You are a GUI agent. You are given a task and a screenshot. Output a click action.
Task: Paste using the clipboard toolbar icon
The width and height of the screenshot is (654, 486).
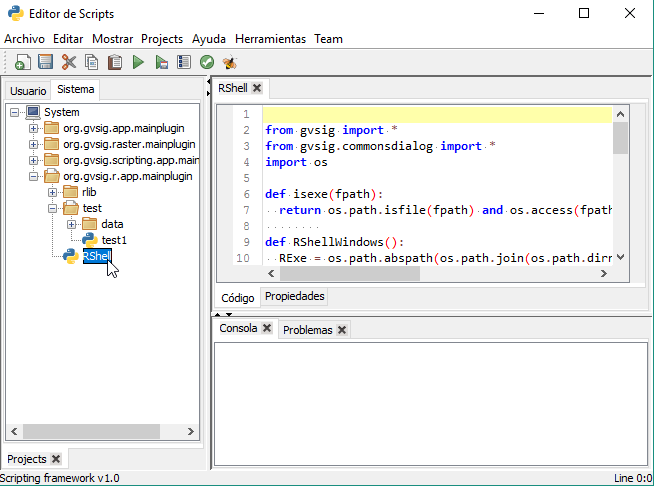(x=115, y=63)
